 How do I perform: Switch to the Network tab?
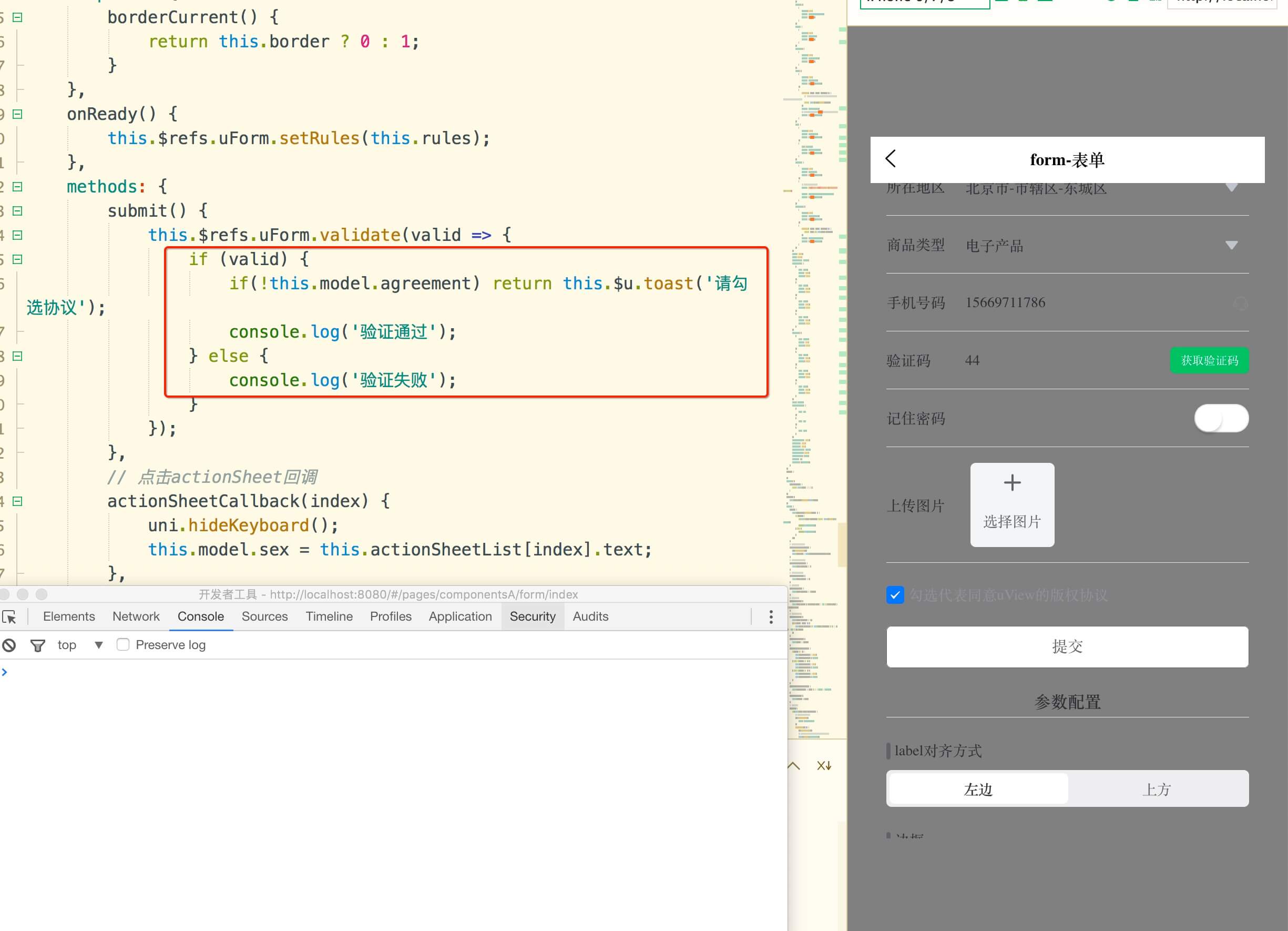(136, 616)
